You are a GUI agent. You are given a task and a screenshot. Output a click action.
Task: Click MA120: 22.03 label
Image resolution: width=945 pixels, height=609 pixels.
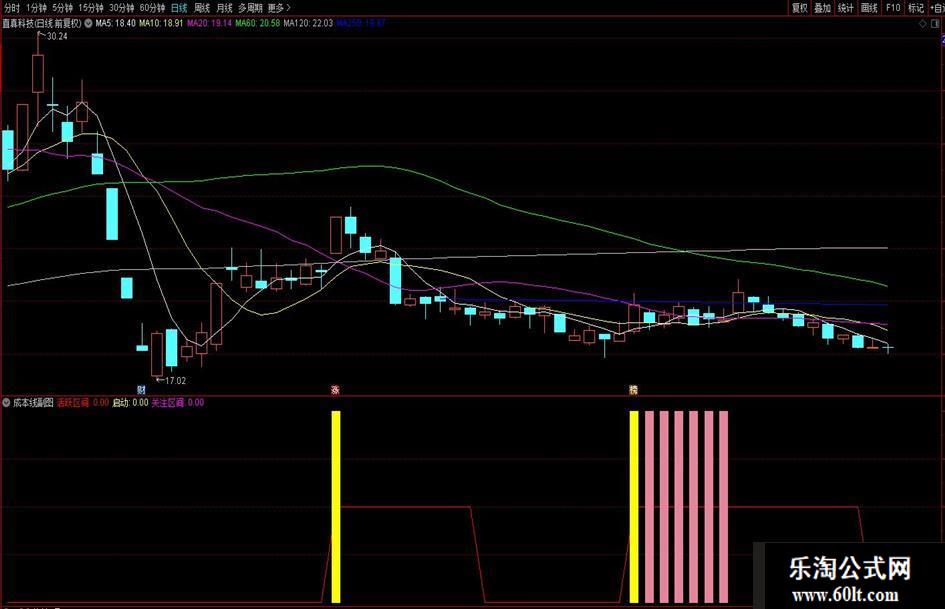[x=308, y=24]
